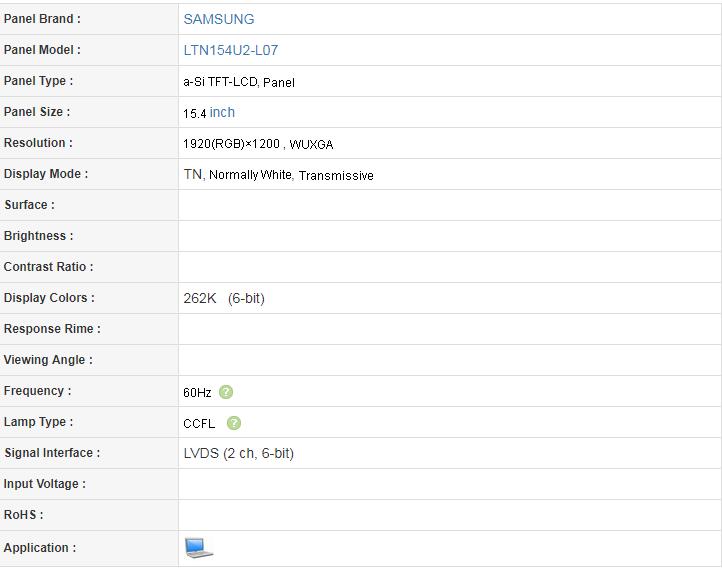722x569 pixels.
Task: Click the 60Hz frequency value
Action: (x=197, y=393)
